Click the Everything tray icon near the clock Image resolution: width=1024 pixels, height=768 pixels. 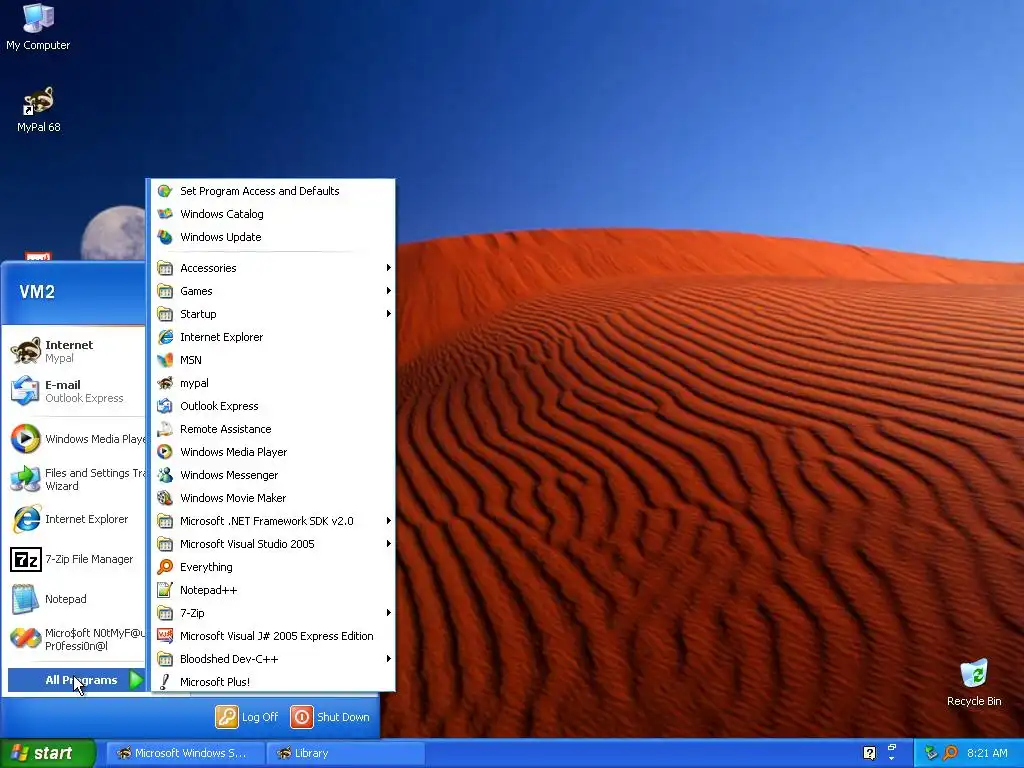point(950,753)
